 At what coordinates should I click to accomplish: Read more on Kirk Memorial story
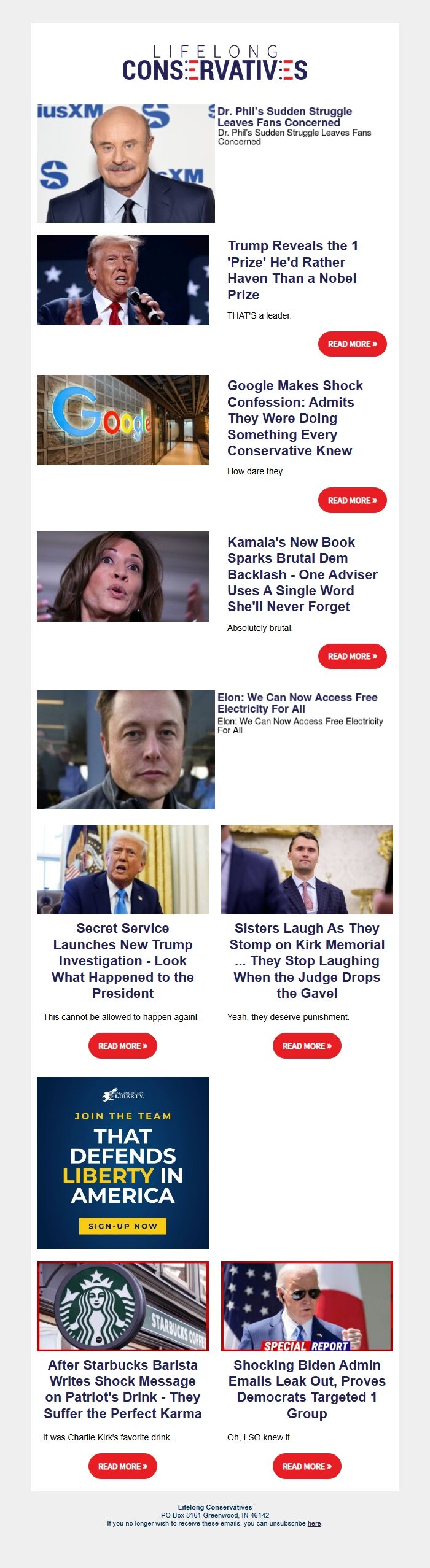307,1046
